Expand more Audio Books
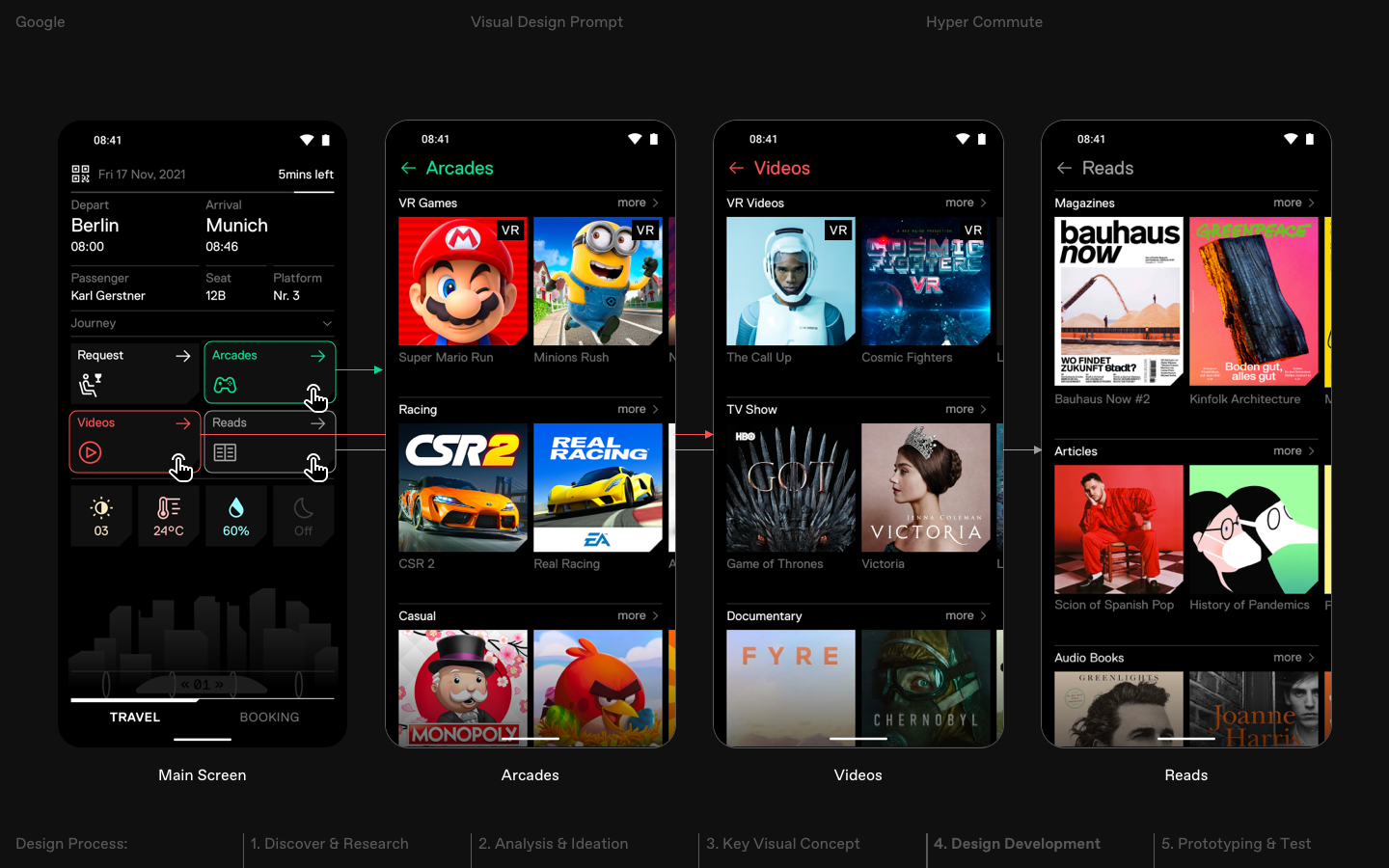Viewport: 1389px width, 868px height. tap(1294, 657)
